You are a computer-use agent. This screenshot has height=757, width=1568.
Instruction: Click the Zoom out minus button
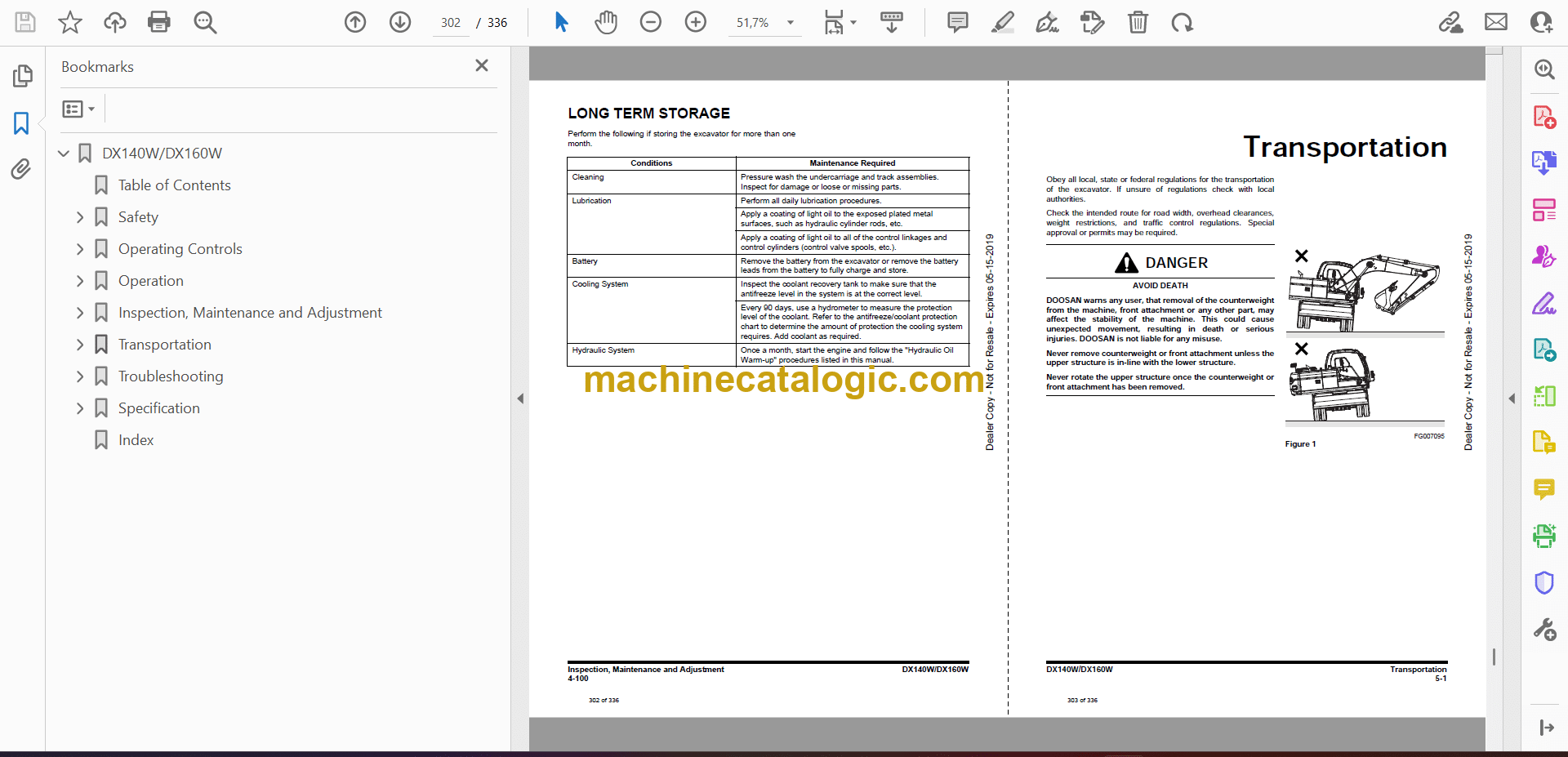click(x=650, y=22)
